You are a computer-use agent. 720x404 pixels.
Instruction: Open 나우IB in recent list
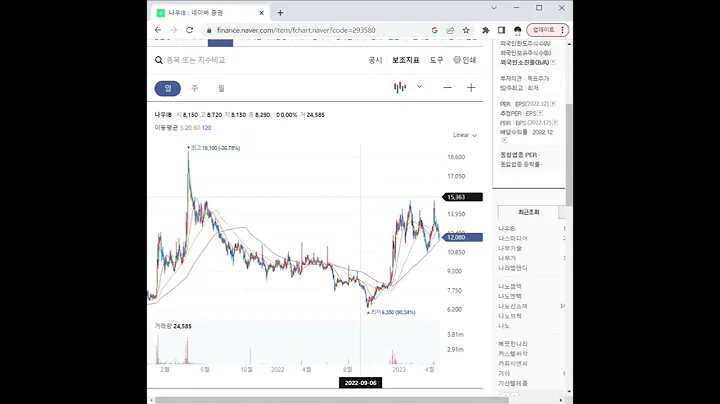pos(507,229)
